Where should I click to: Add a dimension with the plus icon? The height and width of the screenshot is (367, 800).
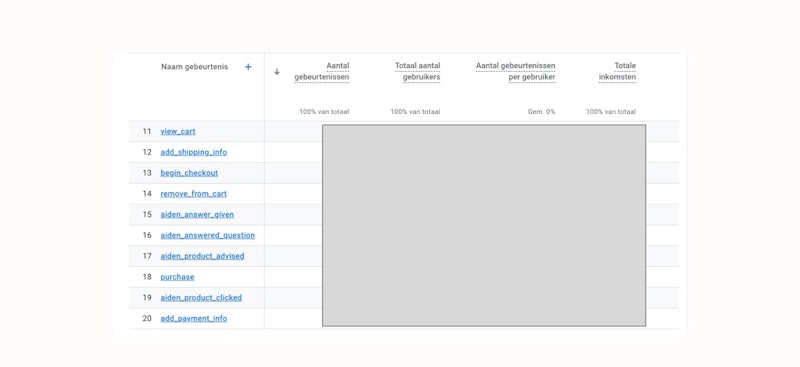[x=248, y=67]
